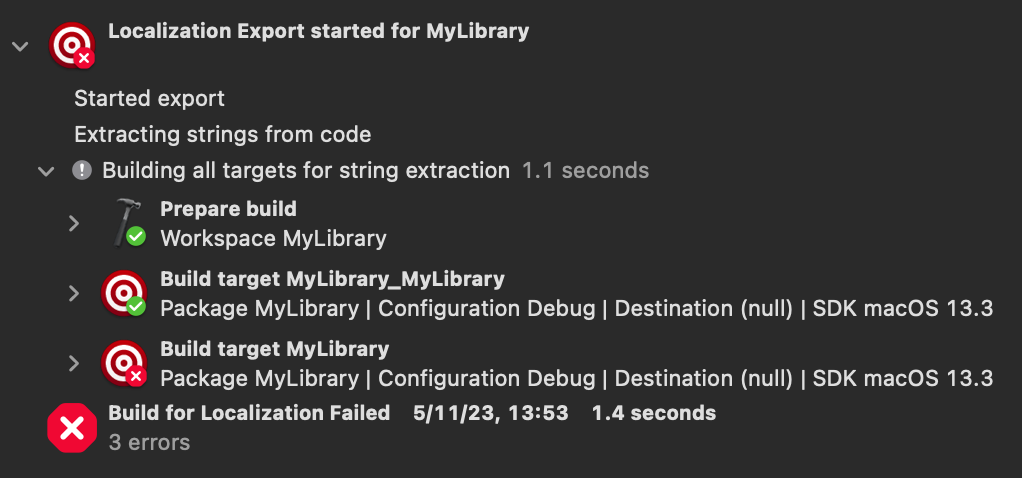Click the 5/11/23, 13:53 timestamp
Image resolution: width=1022 pixels, height=478 pixels.
coord(490,412)
